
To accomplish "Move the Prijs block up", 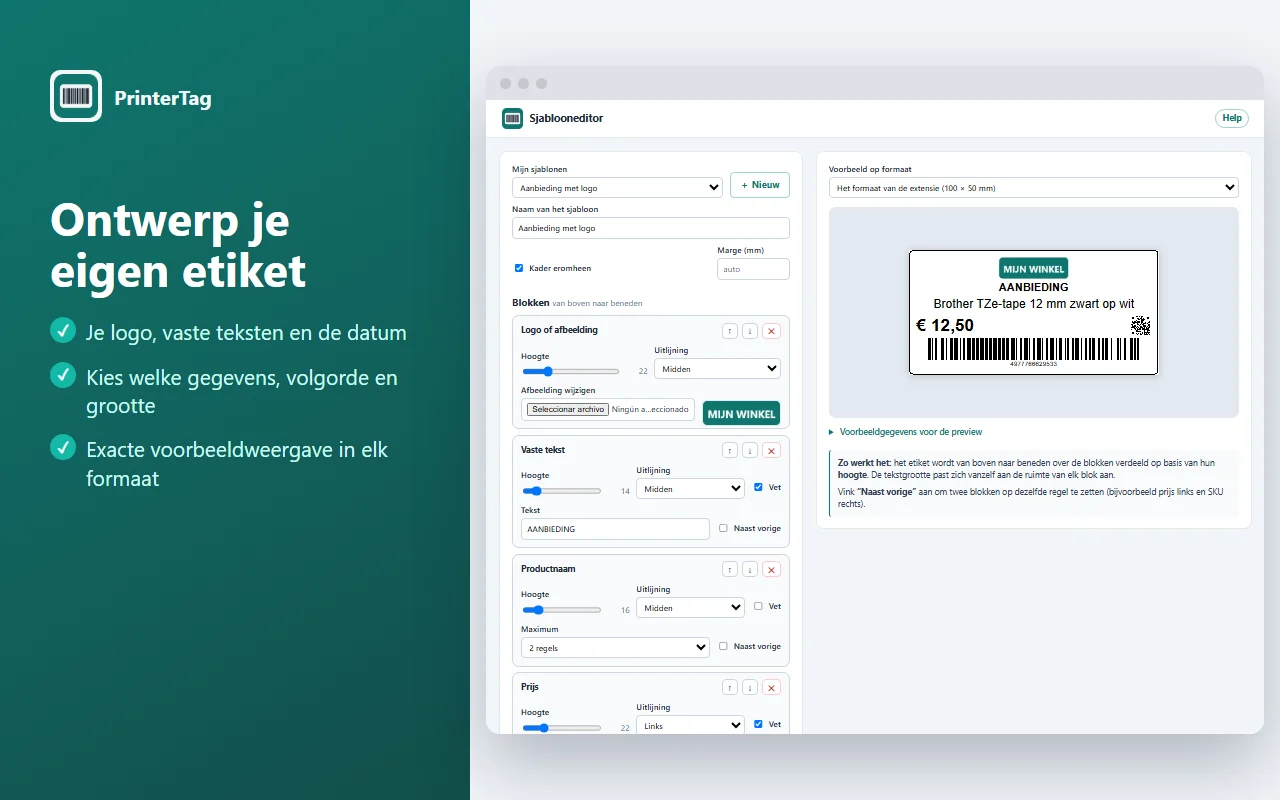I will coord(730,688).
